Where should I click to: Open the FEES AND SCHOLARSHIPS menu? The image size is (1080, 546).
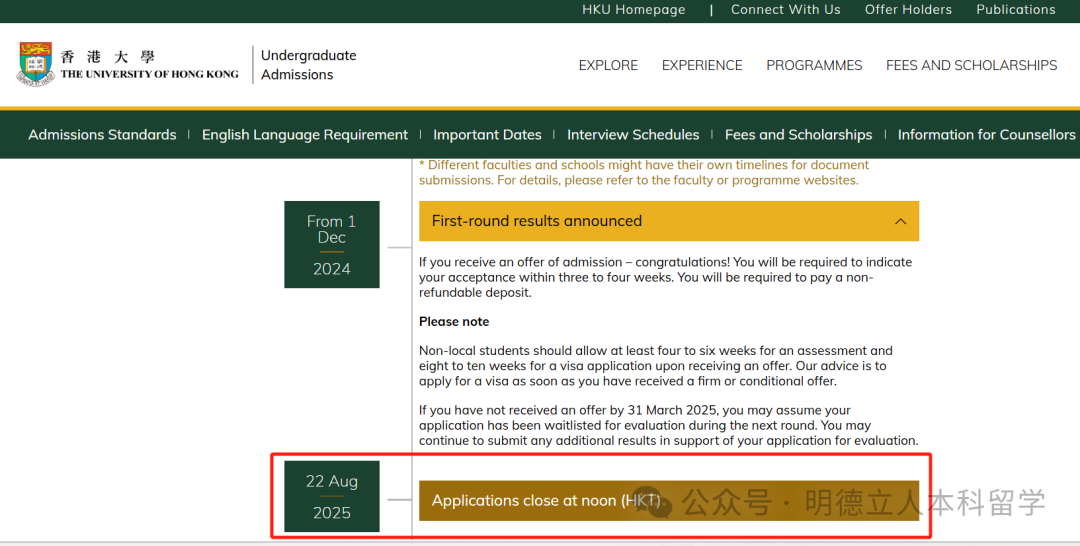pos(971,65)
